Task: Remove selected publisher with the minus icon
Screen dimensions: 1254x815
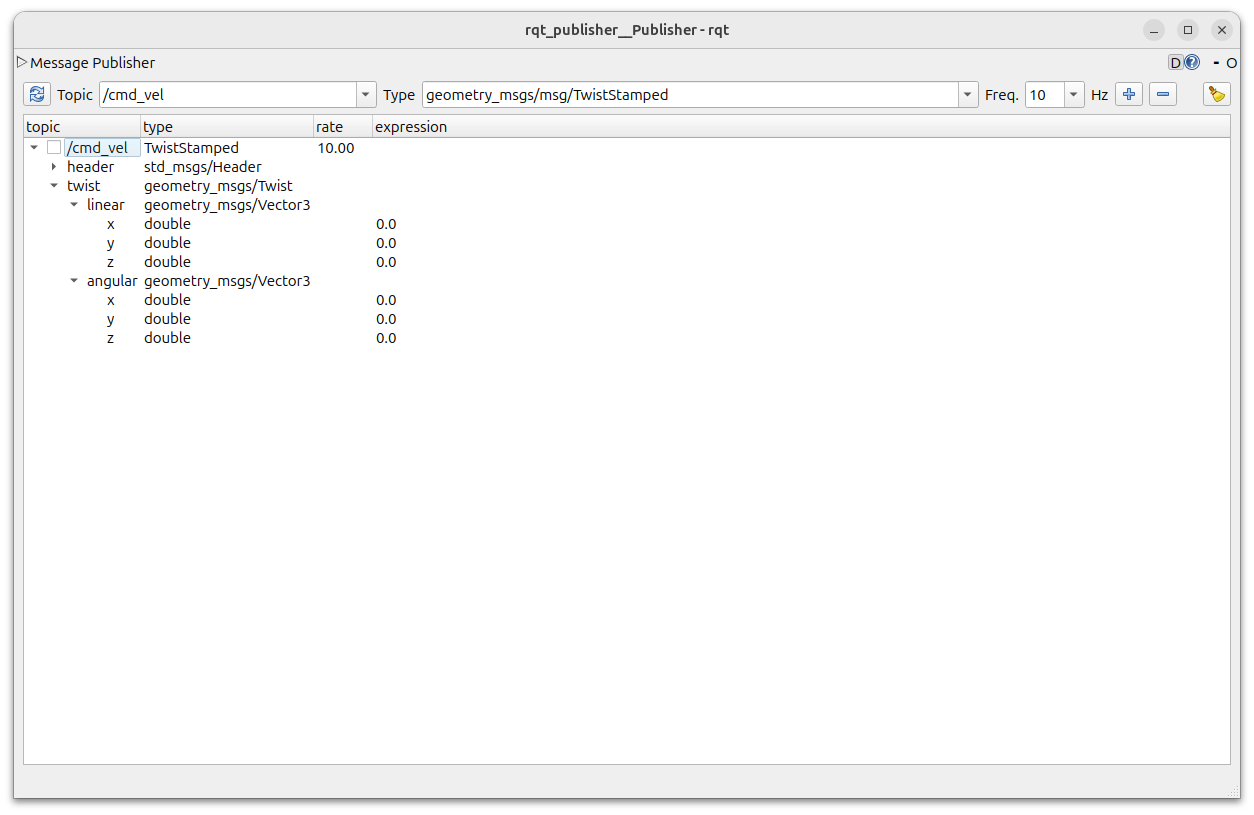Action: click(1163, 95)
